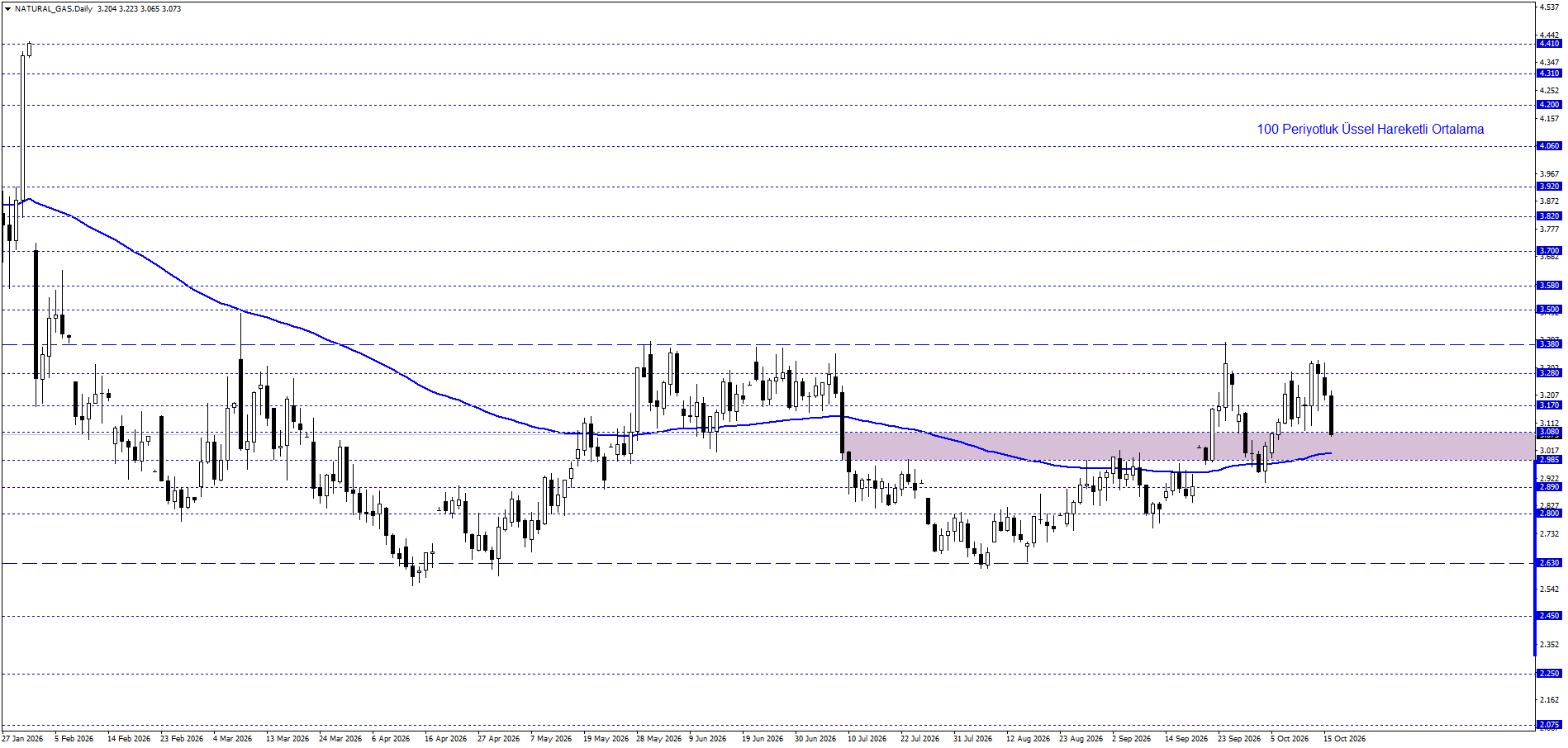Viewport: 1568px width, 748px height.
Task: Select the 12 Aug 2026 date label
Action: pos(1028,739)
